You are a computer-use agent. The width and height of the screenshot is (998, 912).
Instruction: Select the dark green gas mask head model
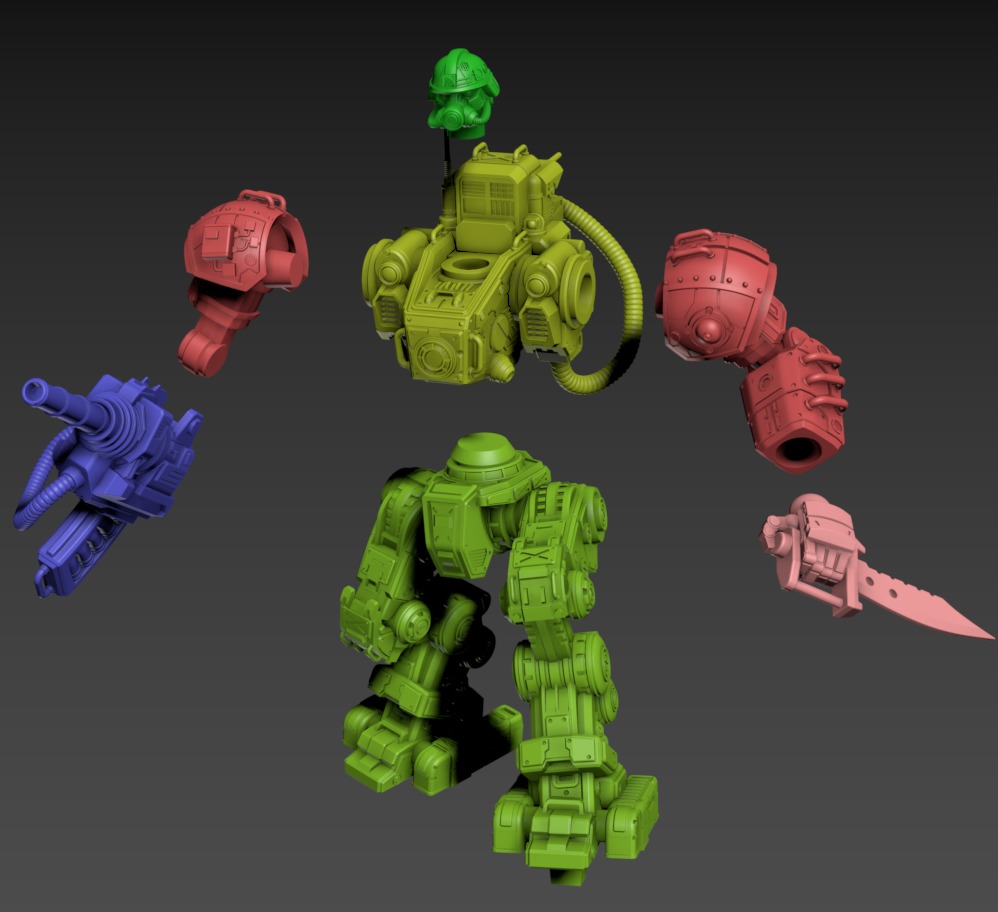click(x=463, y=92)
